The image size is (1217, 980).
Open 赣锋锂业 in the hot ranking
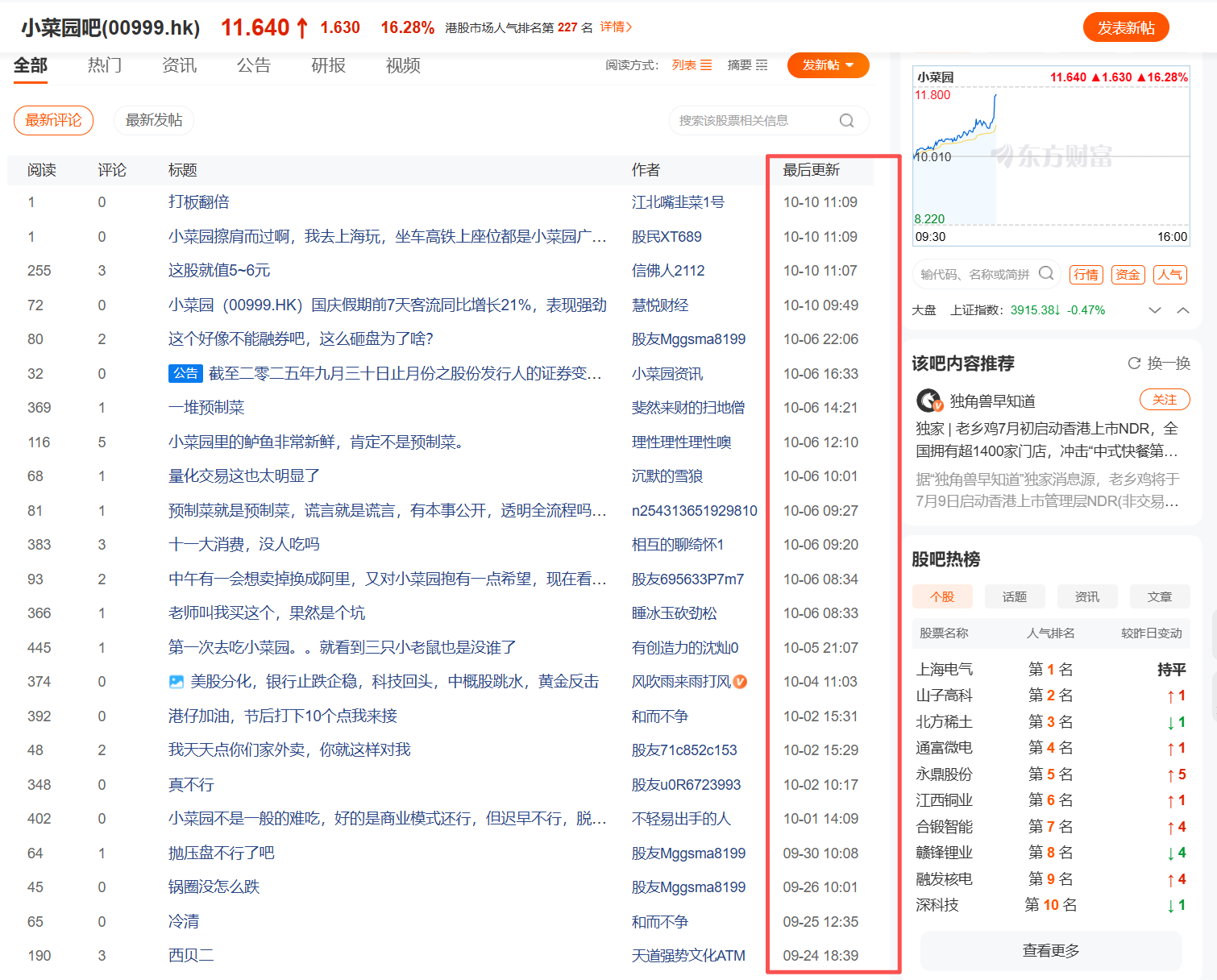944,853
